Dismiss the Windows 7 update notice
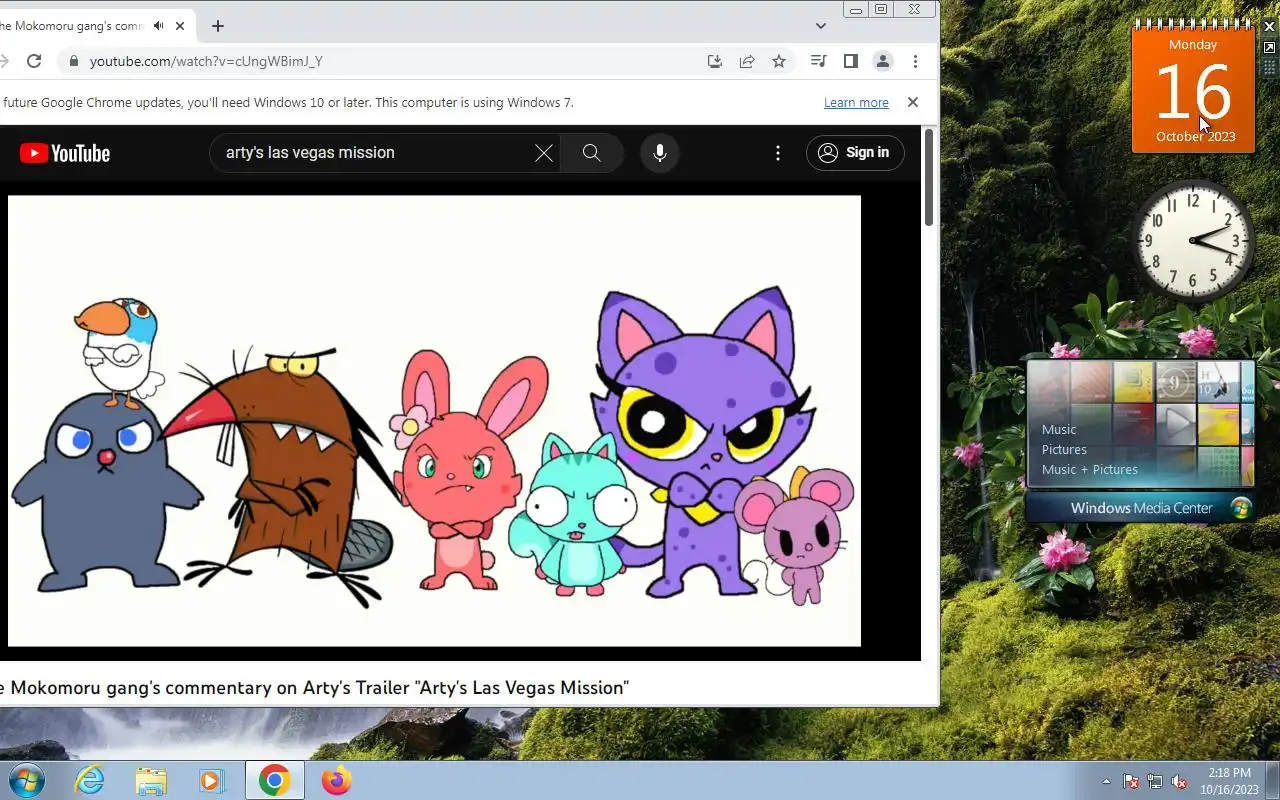This screenshot has height=800, width=1280. click(912, 102)
